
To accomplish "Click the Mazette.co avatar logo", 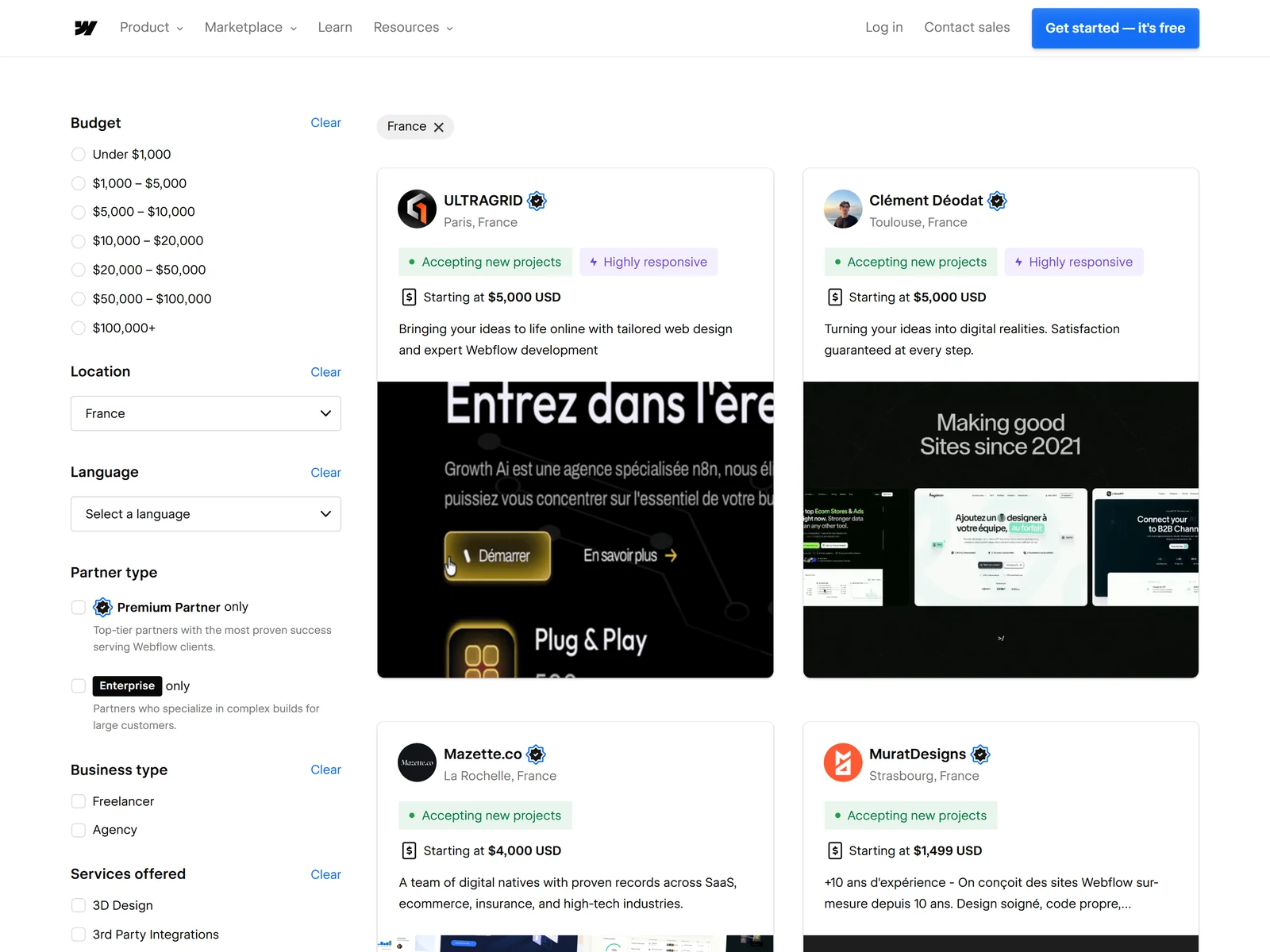I will 417,762.
